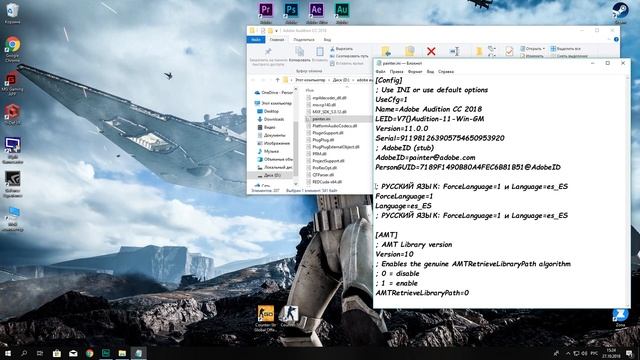Click the Paste icon in Explorer ribbon
This screenshot has width=640, height=360.
click(320, 51)
